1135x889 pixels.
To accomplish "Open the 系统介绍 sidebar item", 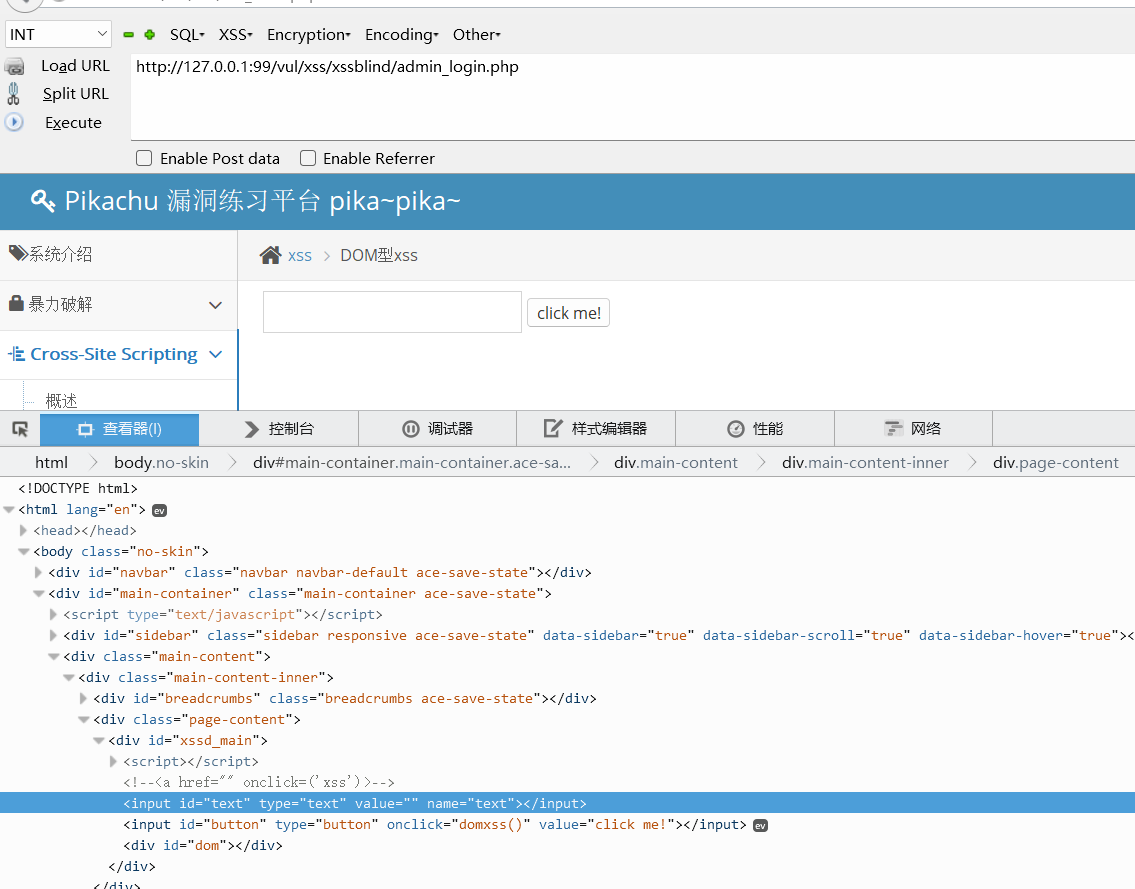I will coord(61,254).
